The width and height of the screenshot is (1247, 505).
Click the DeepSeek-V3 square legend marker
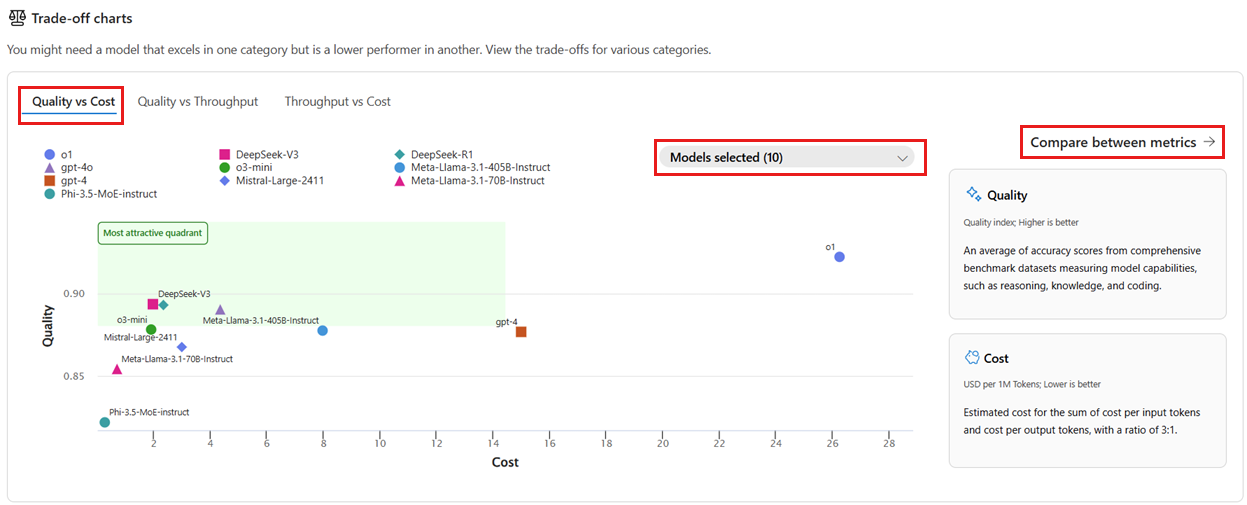[225, 155]
